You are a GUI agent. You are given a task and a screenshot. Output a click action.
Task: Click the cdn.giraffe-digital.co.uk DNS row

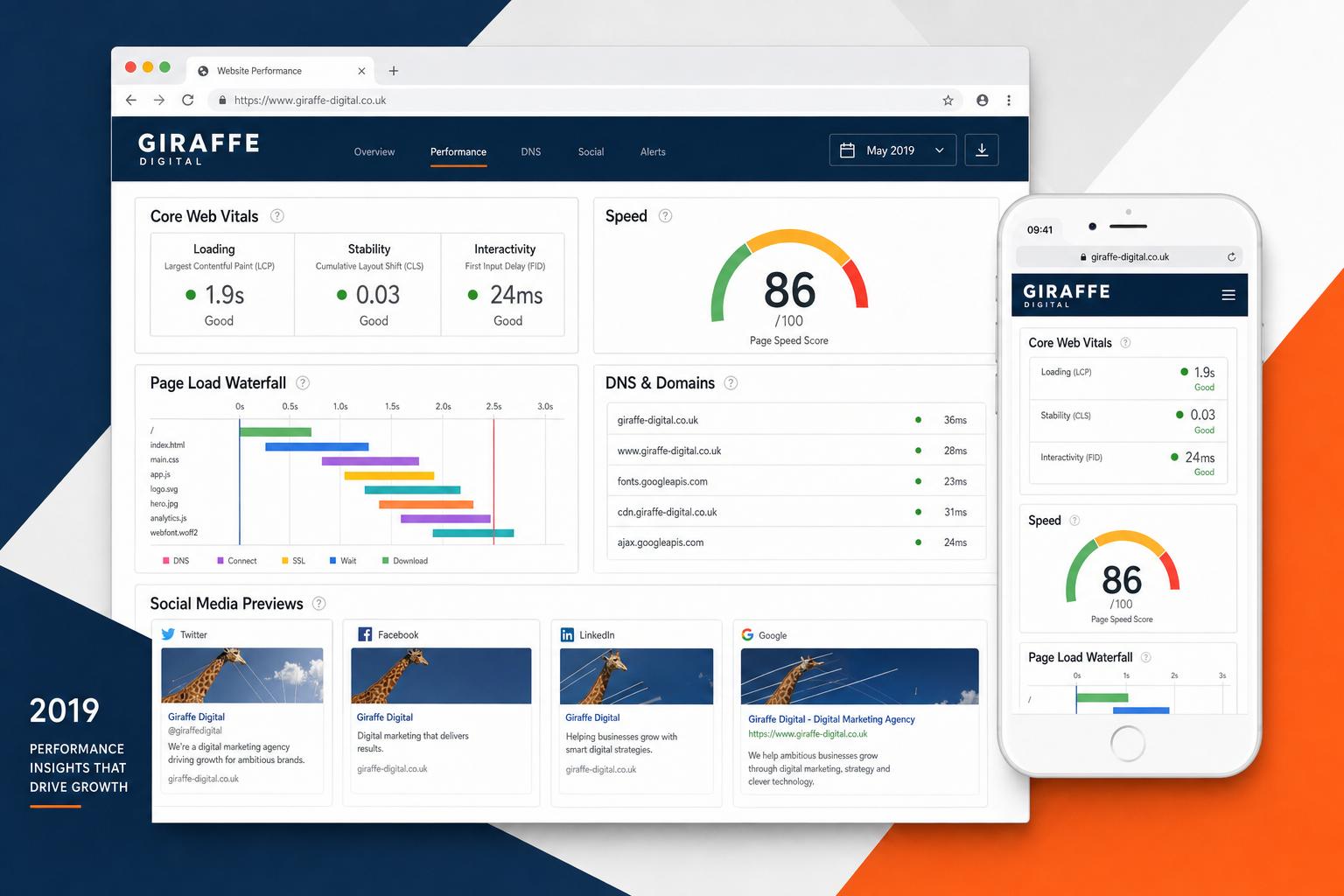(x=796, y=512)
